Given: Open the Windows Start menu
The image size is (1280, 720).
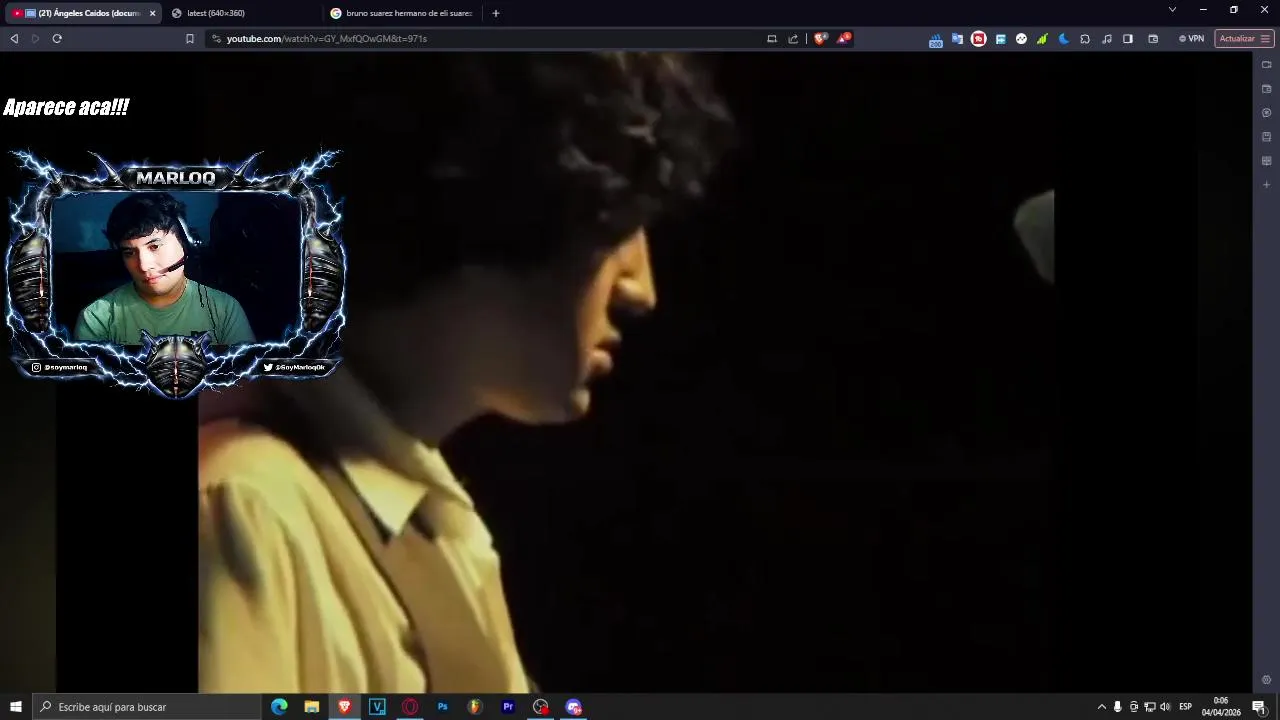Looking at the screenshot, I should pos(16,707).
